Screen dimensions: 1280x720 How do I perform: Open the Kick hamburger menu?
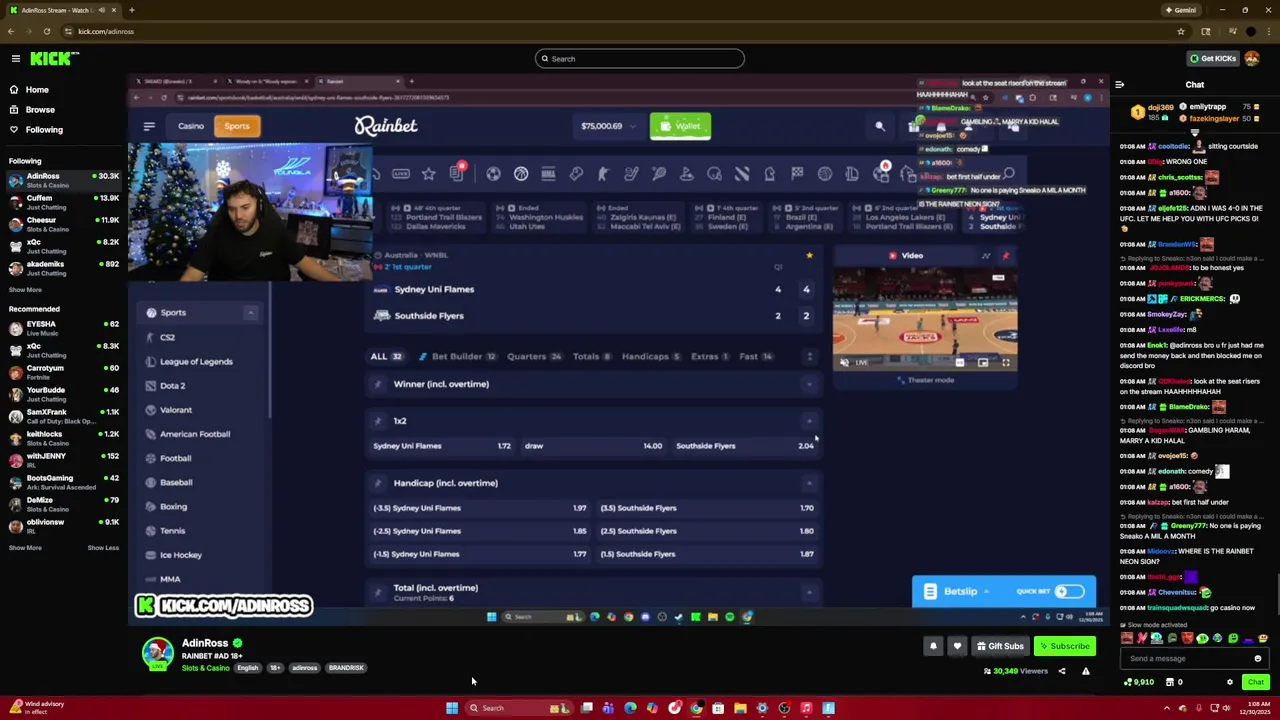(x=15, y=59)
